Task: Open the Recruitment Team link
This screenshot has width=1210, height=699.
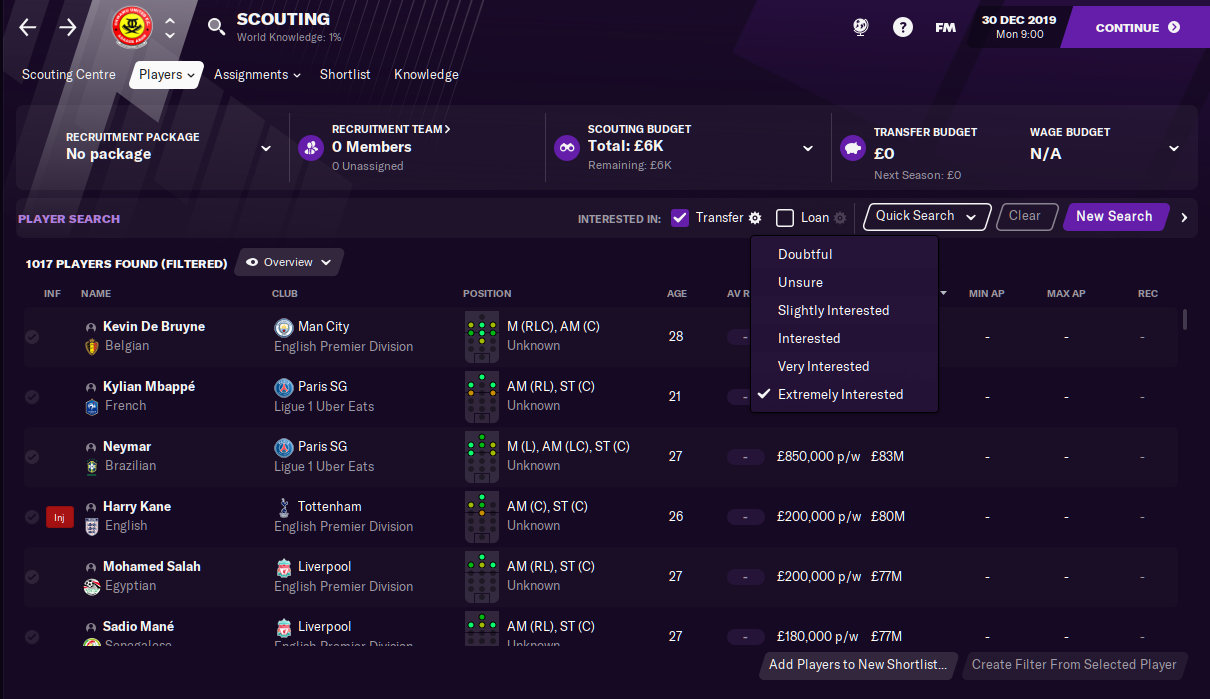Action: click(x=391, y=129)
